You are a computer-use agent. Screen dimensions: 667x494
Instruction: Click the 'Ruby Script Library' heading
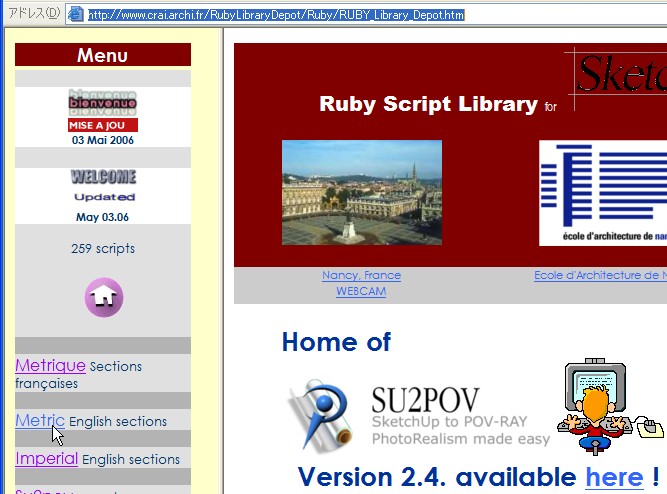tap(428, 104)
